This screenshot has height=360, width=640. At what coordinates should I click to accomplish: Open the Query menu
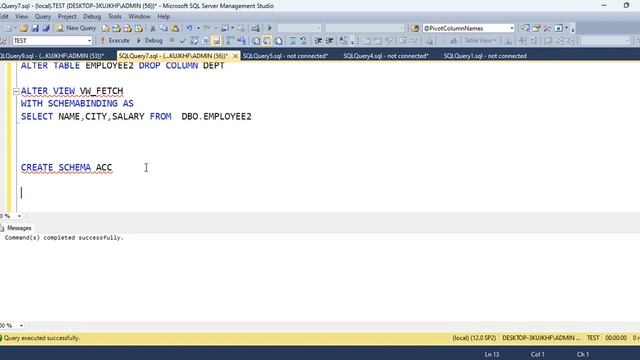pyautogui.click(x=43, y=16)
